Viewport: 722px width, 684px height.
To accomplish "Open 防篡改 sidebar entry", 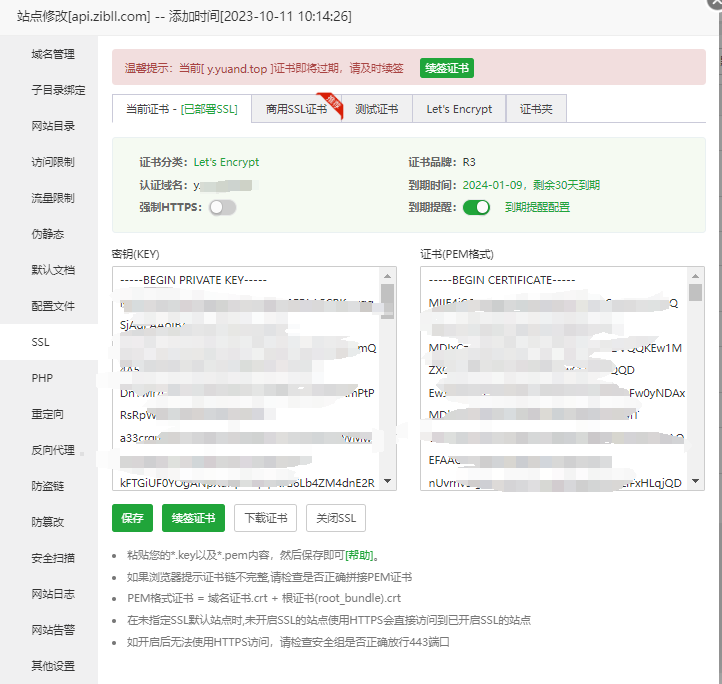I will click(x=47, y=521).
